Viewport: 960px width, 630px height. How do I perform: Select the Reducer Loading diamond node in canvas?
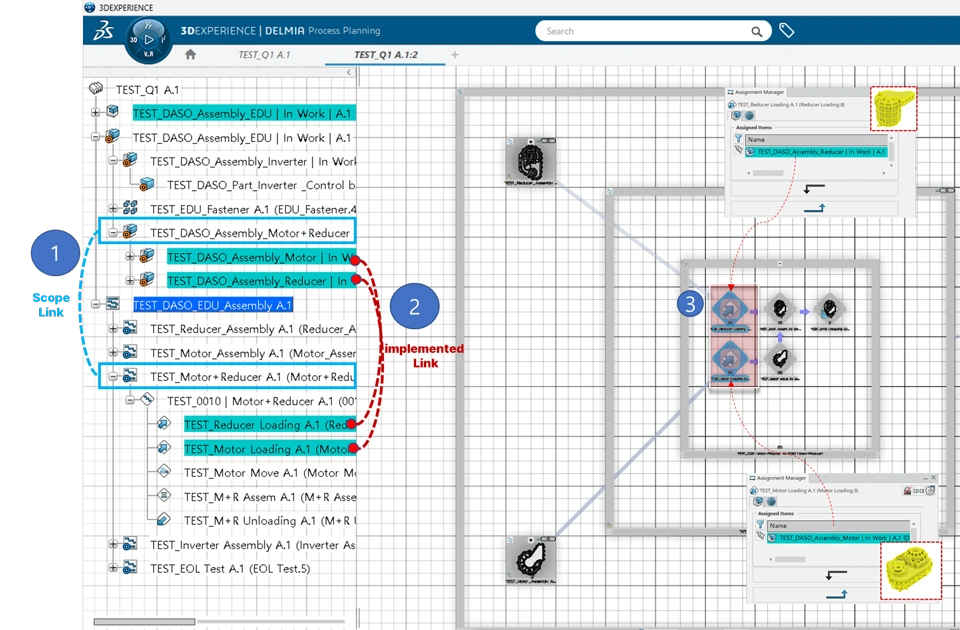[x=730, y=310]
